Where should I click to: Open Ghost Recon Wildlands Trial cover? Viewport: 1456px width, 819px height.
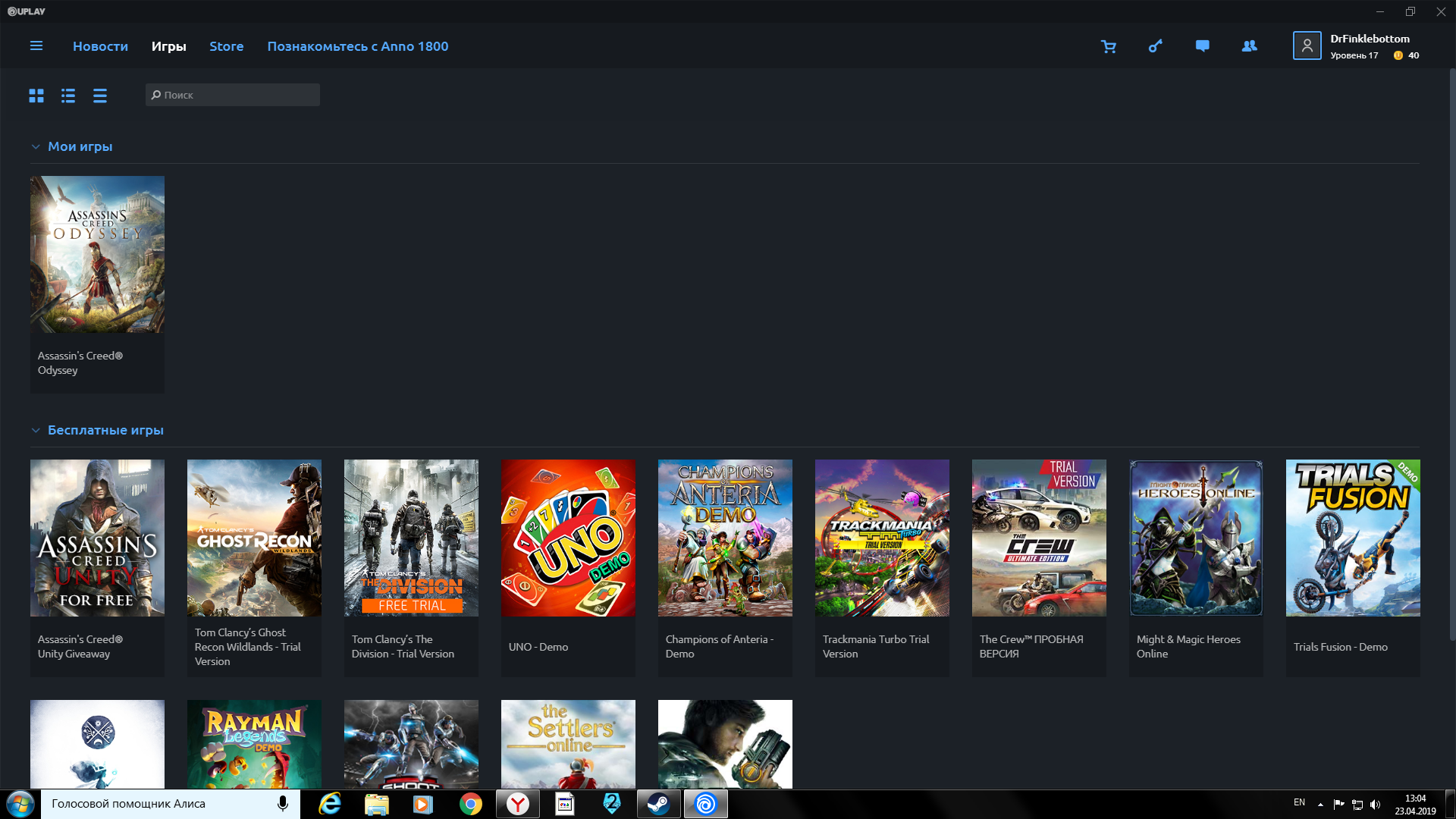click(254, 538)
